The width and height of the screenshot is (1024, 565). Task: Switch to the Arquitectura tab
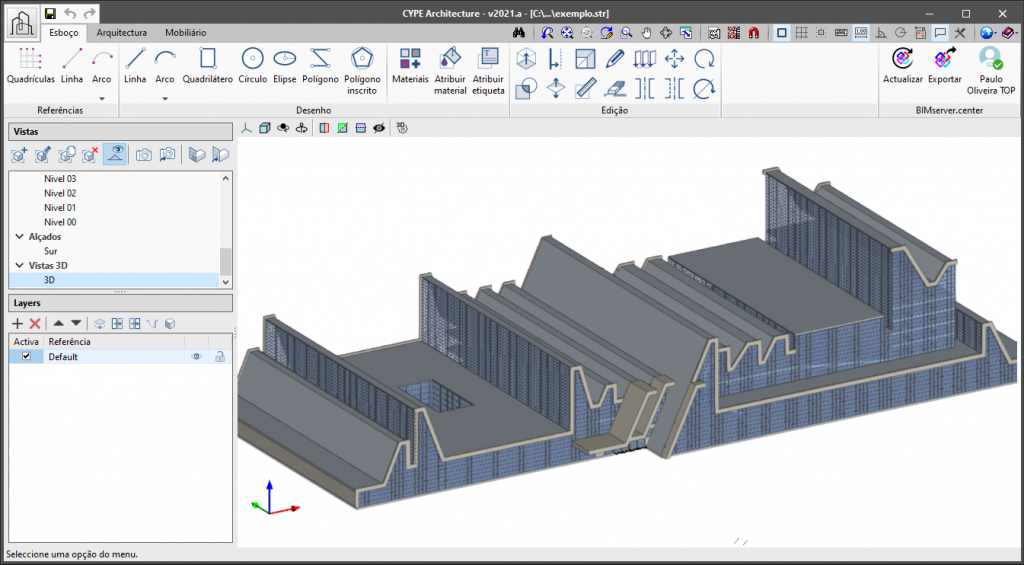click(121, 33)
